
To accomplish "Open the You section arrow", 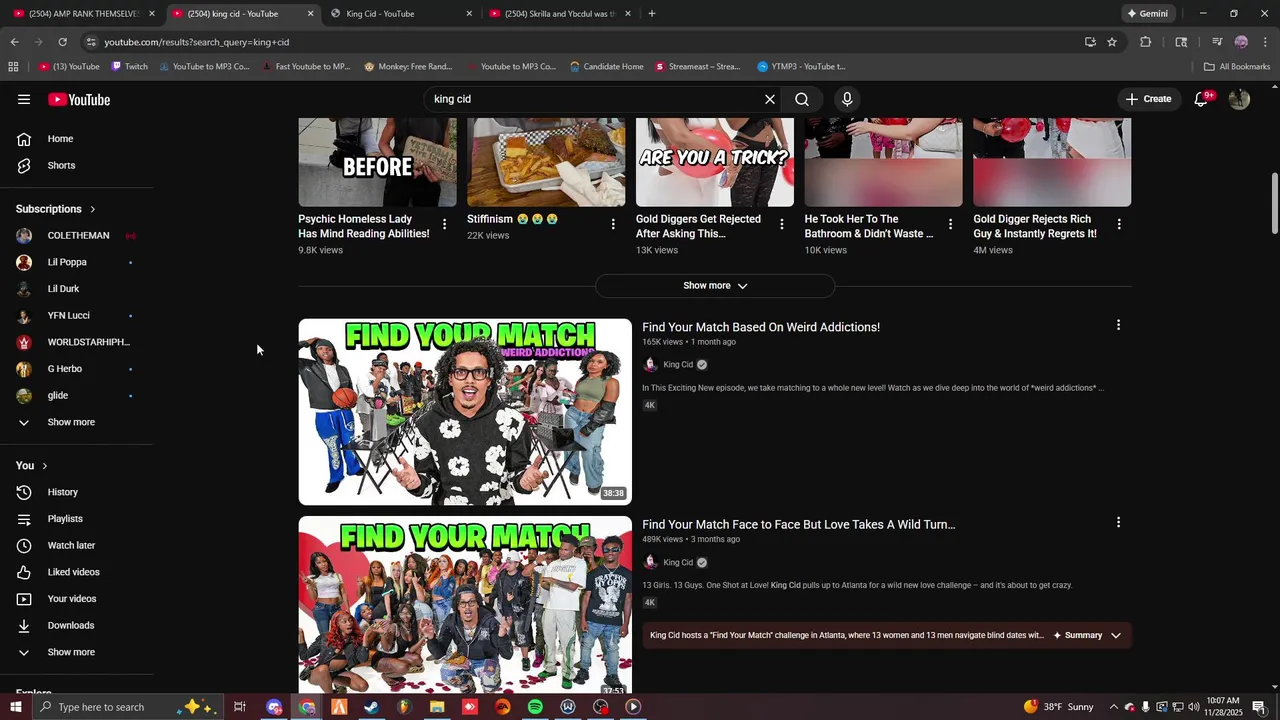I will tap(44, 466).
